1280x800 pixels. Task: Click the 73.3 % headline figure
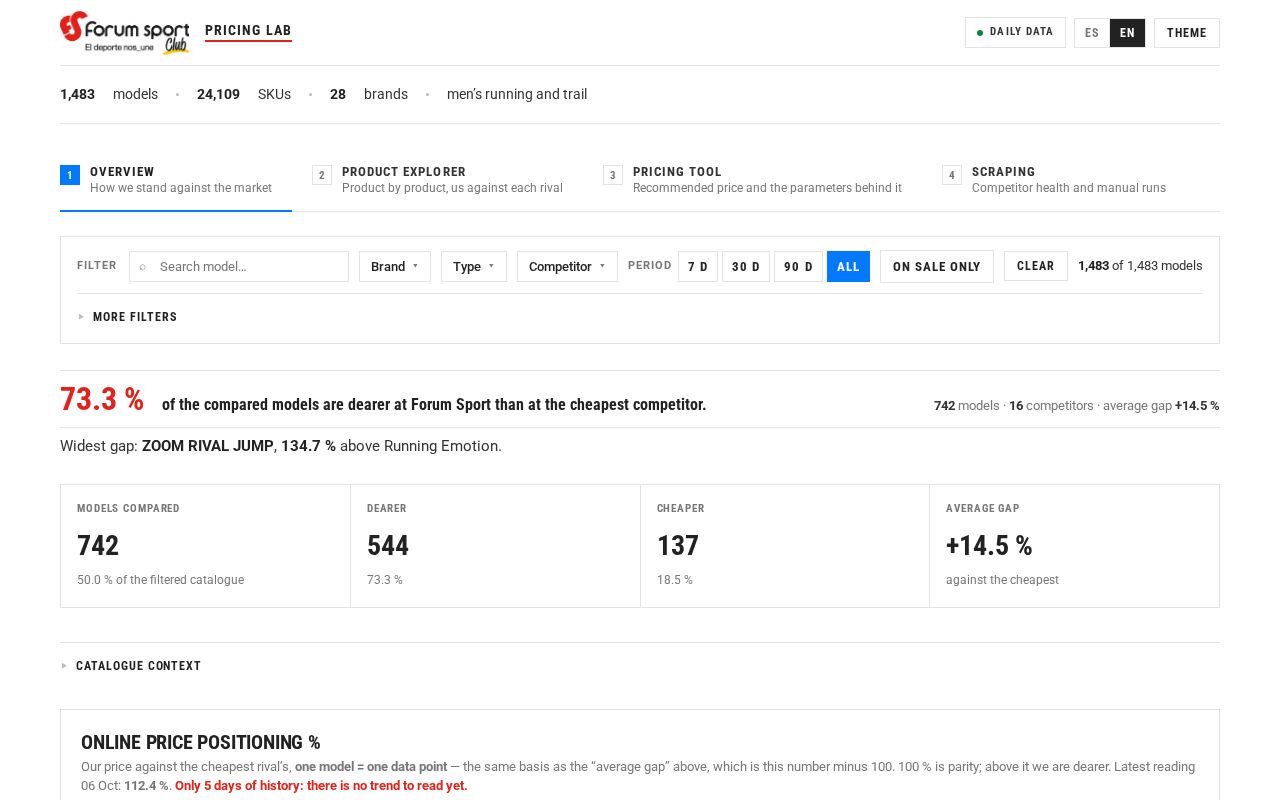102,400
